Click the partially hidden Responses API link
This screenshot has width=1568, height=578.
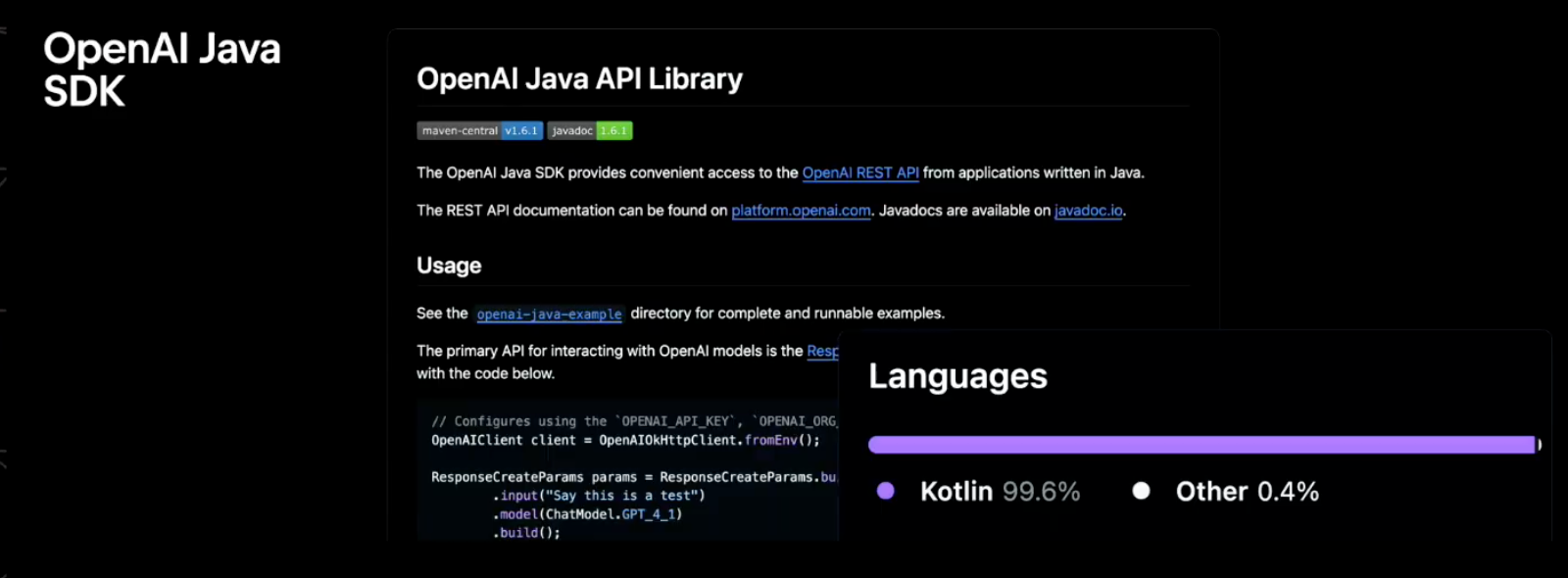(x=822, y=351)
